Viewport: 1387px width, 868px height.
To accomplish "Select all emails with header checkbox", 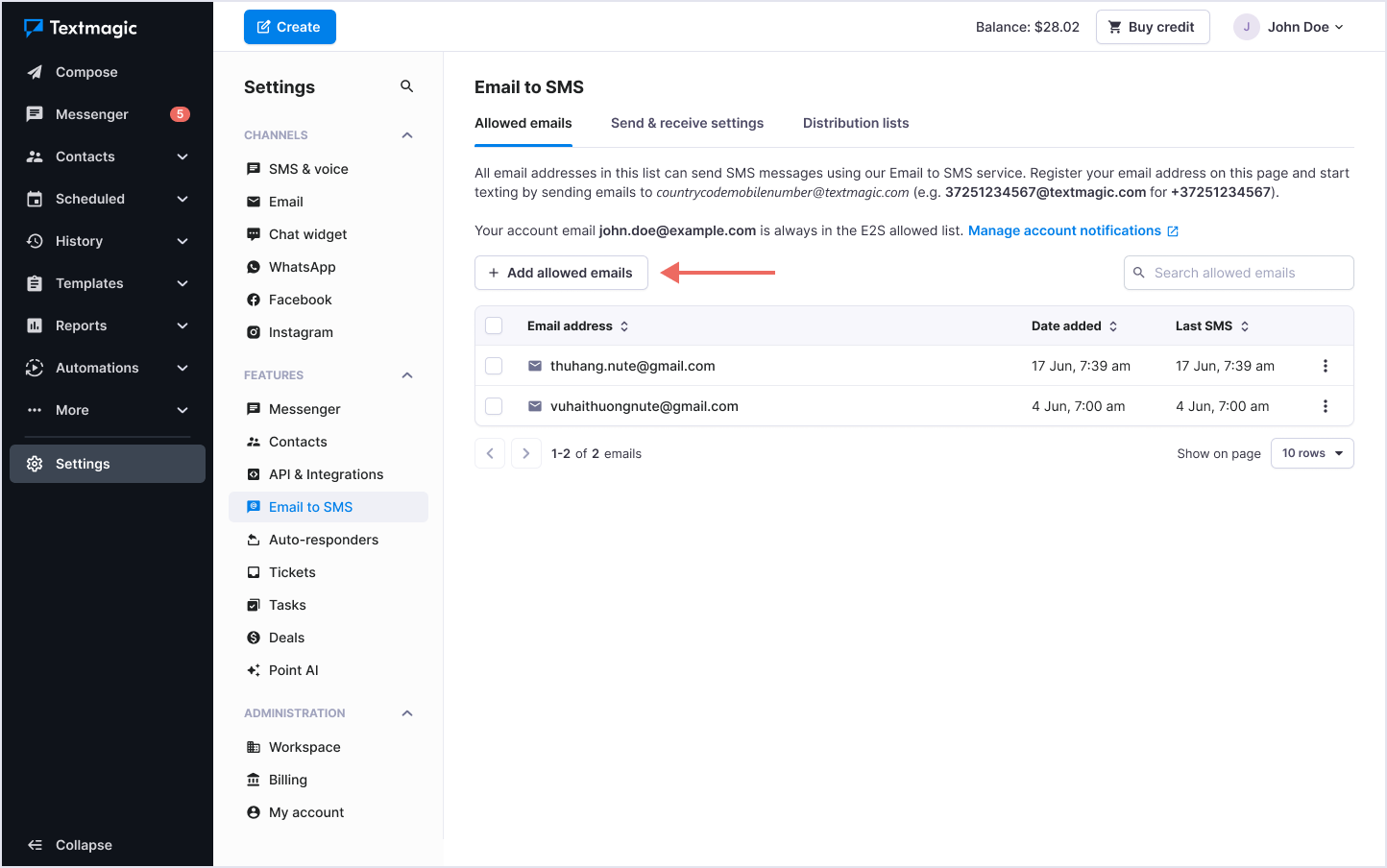I will click(494, 325).
